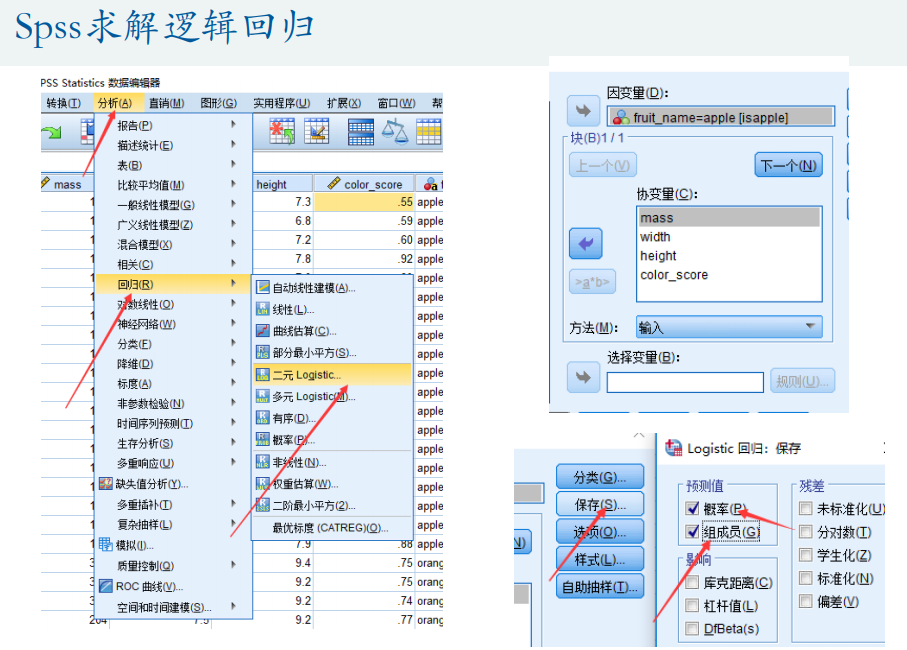Screen dimensions: 907x650
Task: Click the red star insert cases toolbar icon
Action: coord(282,131)
